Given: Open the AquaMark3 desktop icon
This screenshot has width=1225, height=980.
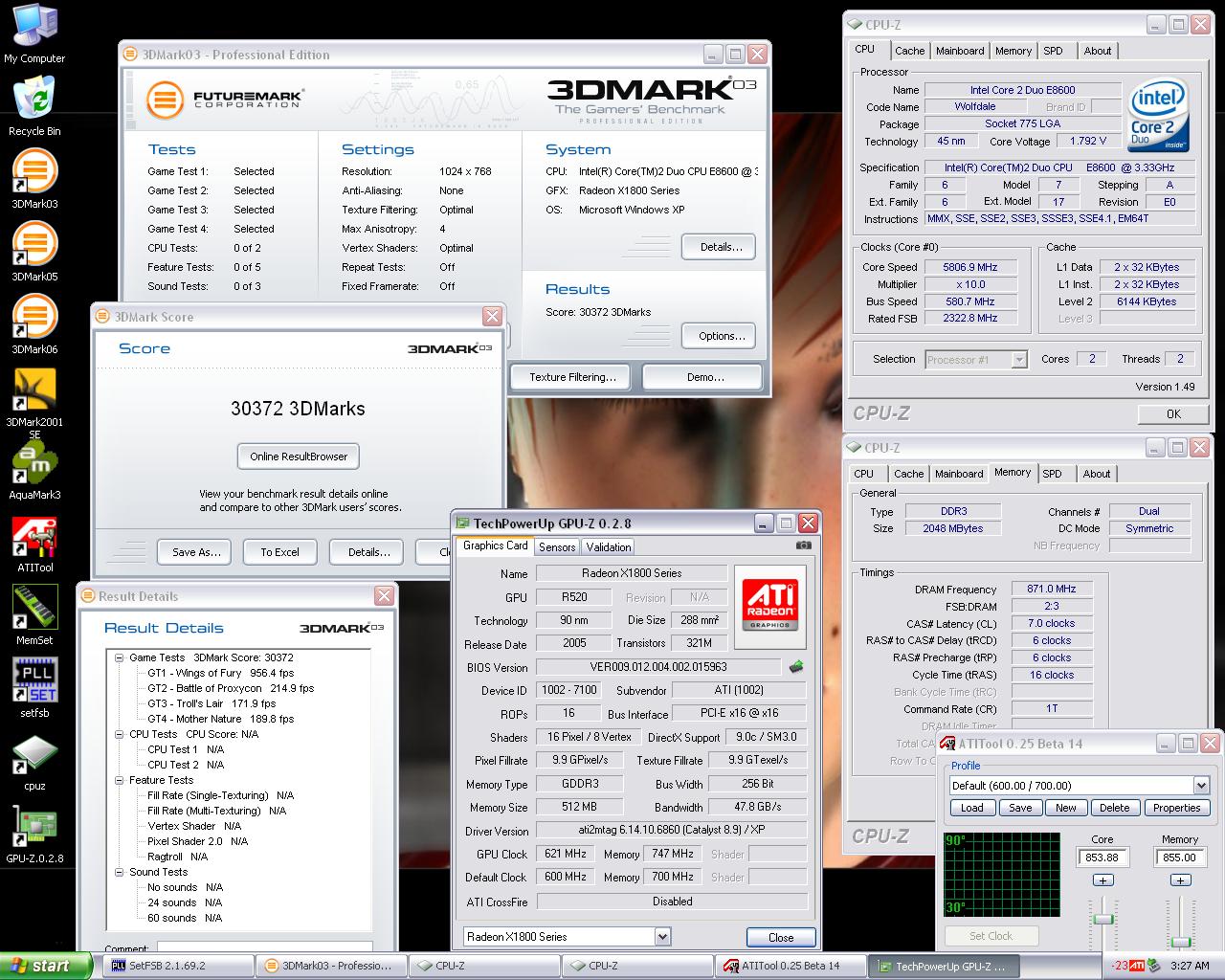Looking at the screenshot, I should point(34,470).
